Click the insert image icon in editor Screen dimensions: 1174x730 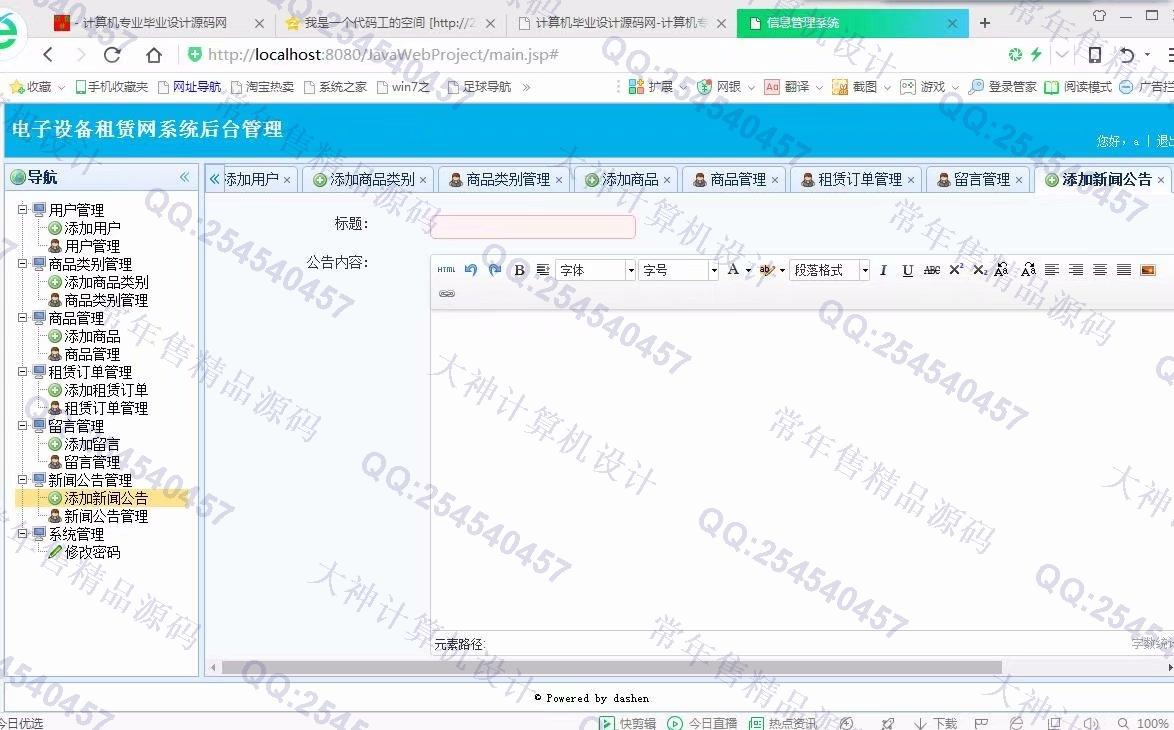click(1148, 270)
